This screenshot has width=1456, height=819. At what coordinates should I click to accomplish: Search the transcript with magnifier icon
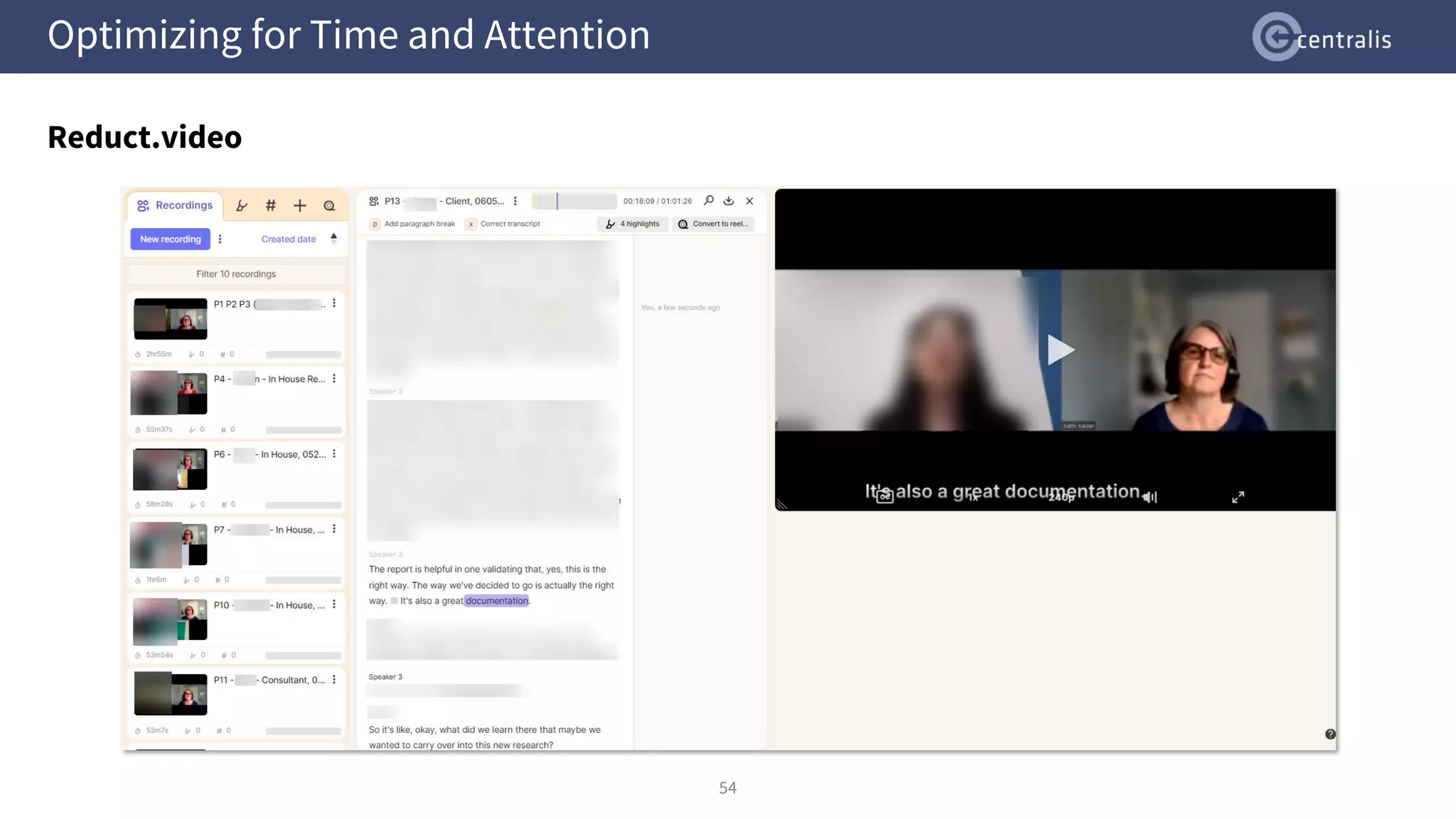click(709, 200)
